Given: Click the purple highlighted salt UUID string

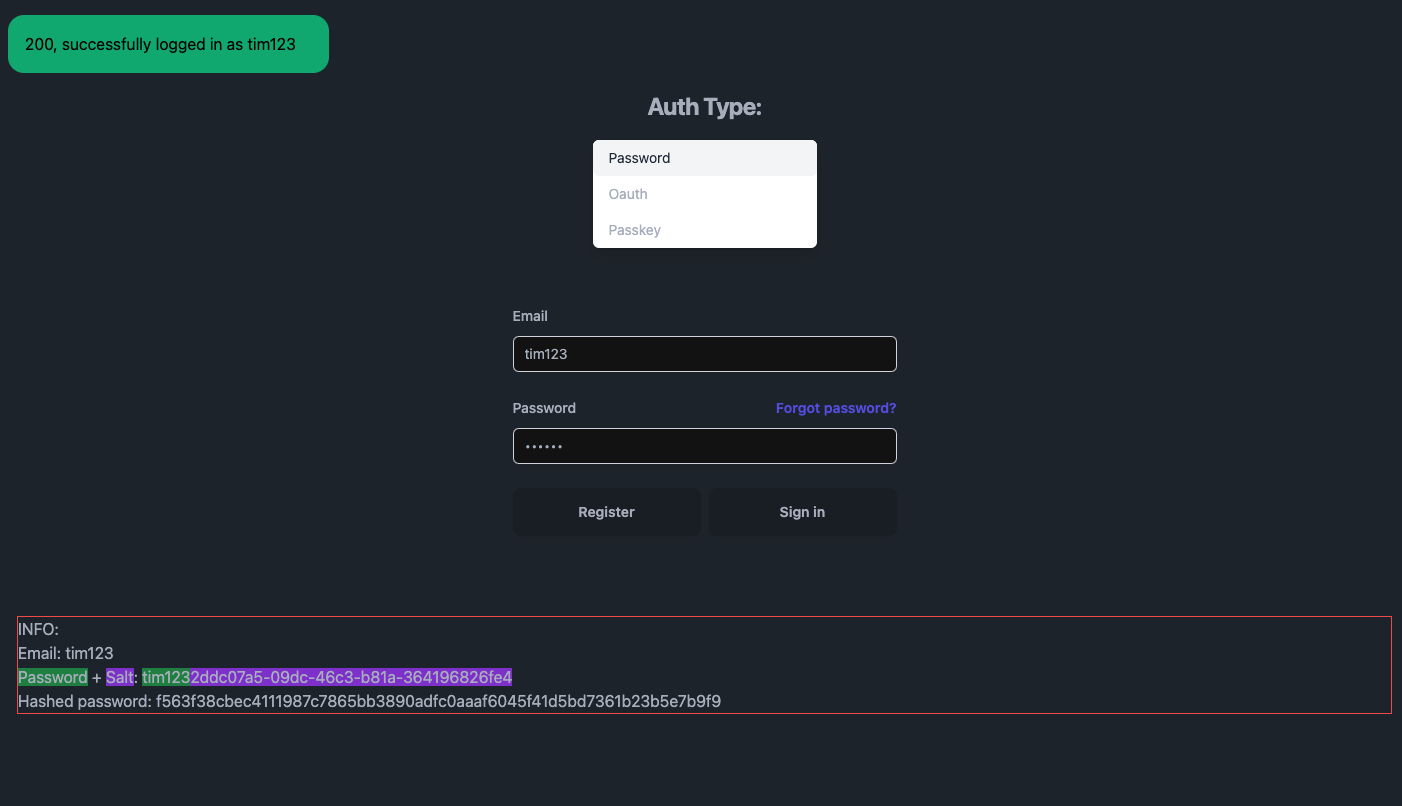Looking at the screenshot, I should click(x=350, y=677).
